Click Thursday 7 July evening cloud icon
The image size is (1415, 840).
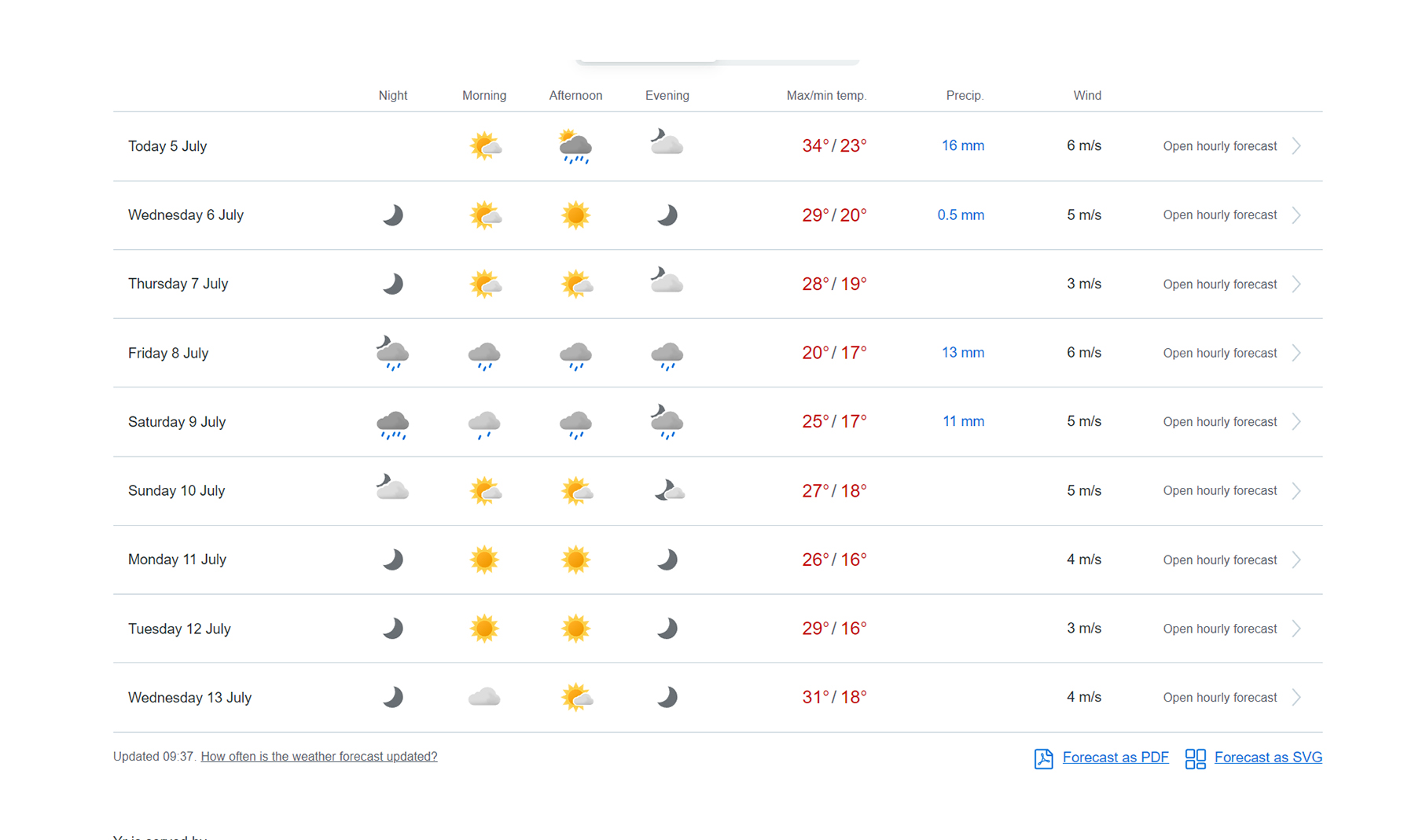coord(667,281)
